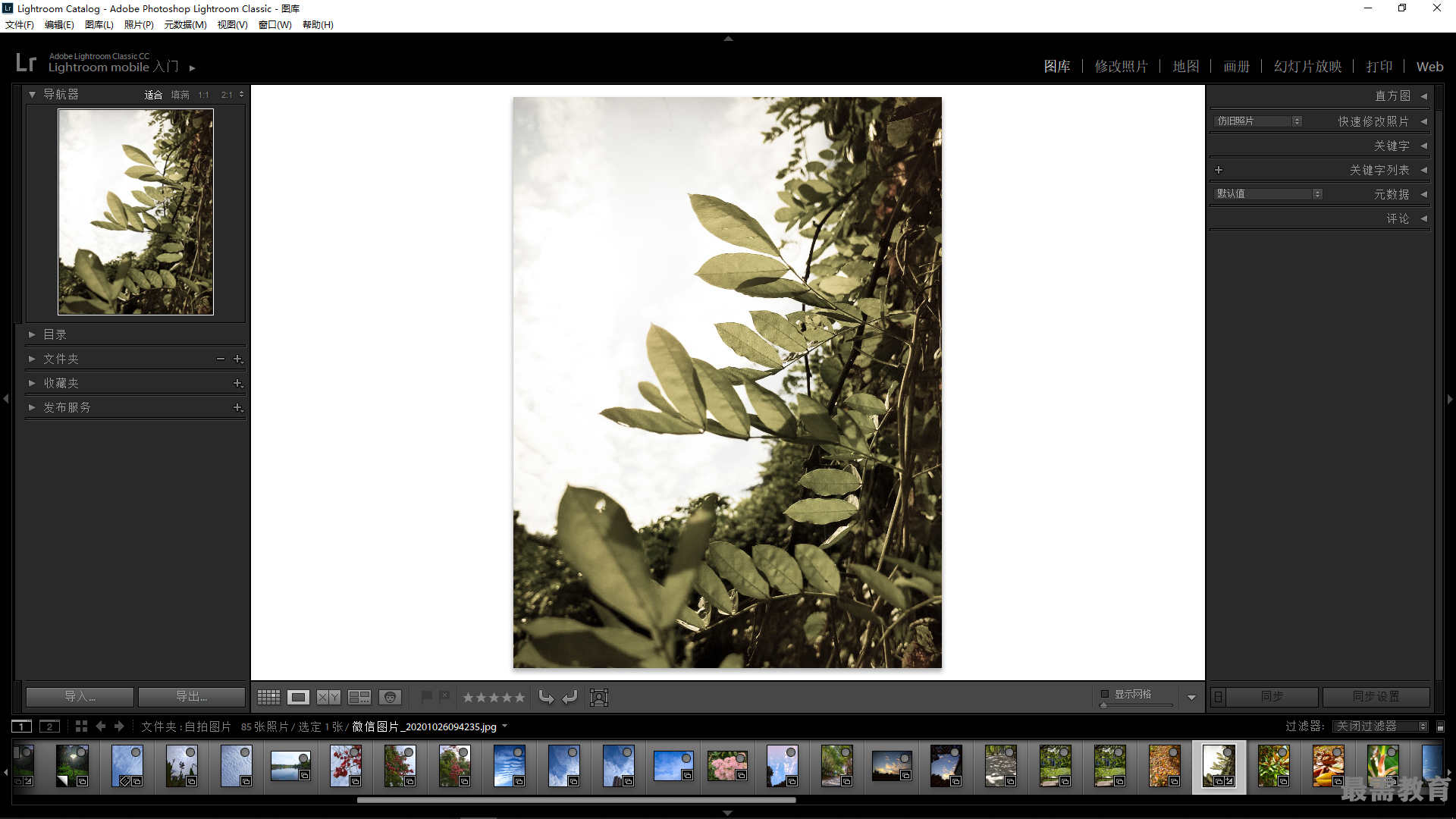This screenshot has height=819, width=1456.
Task: Rotate photo clockwise
Action: tap(570, 697)
